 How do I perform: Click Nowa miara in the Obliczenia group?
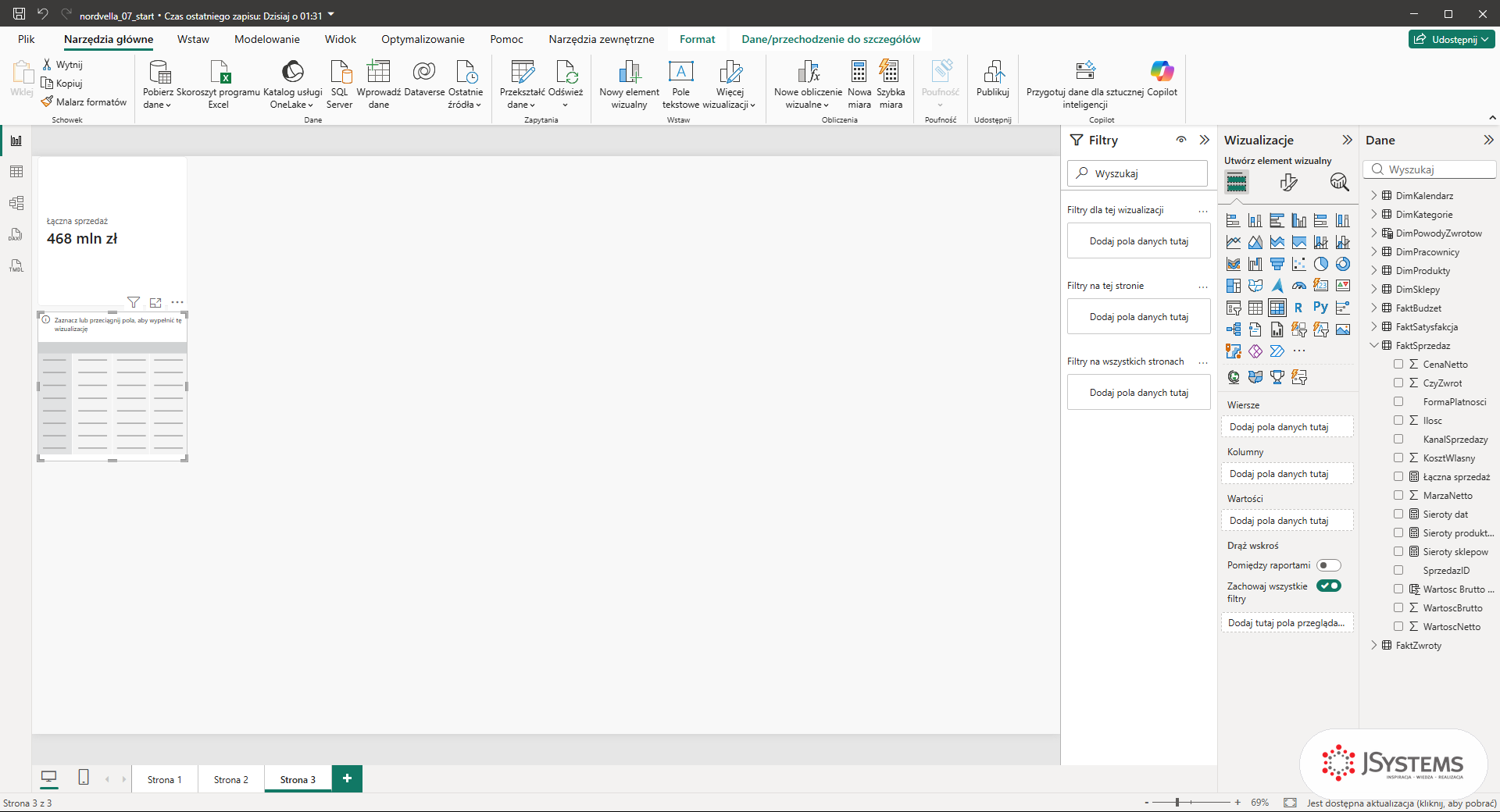point(859,84)
